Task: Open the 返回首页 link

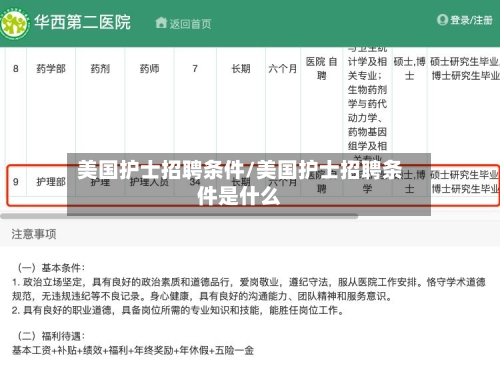Action: (190, 24)
